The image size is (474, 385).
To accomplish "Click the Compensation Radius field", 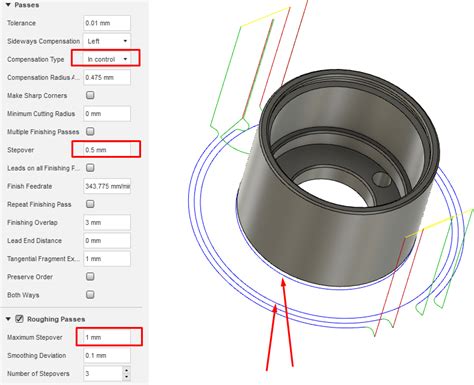I will (x=107, y=77).
